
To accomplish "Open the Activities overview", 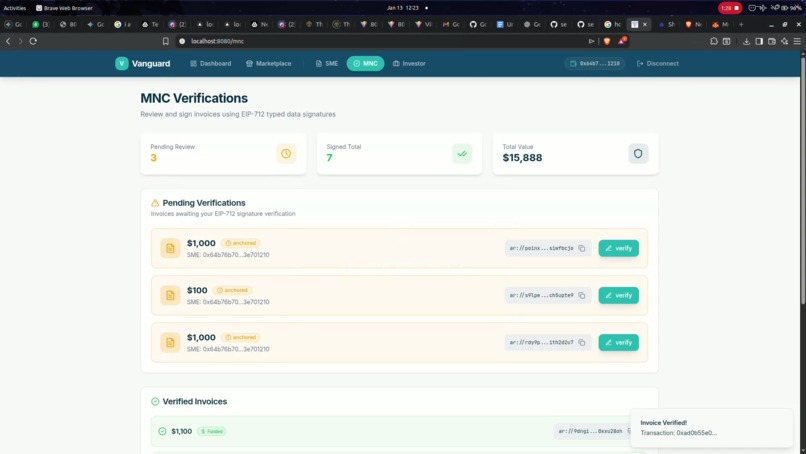I will (x=14, y=8).
